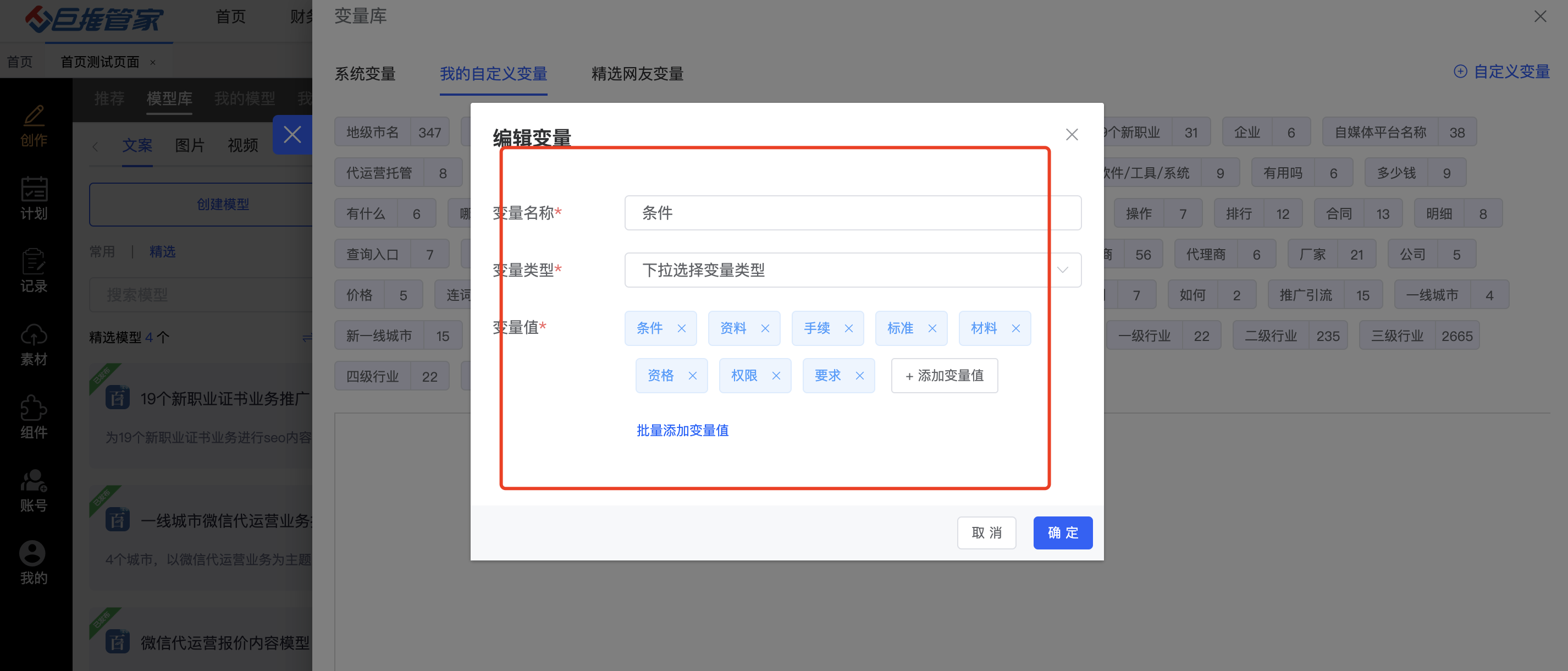This screenshot has width=1568, height=671.
Task: Click the 推广引流 variable tag
Action: [x=1325, y=295]
